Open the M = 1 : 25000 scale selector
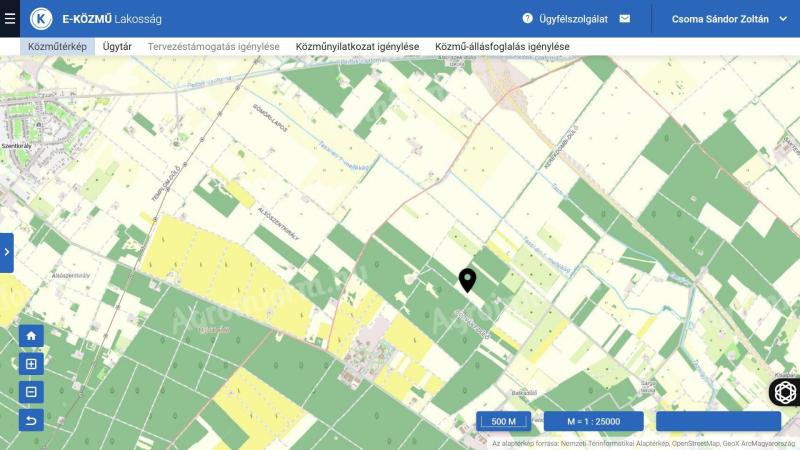 [x=593, y=421]
